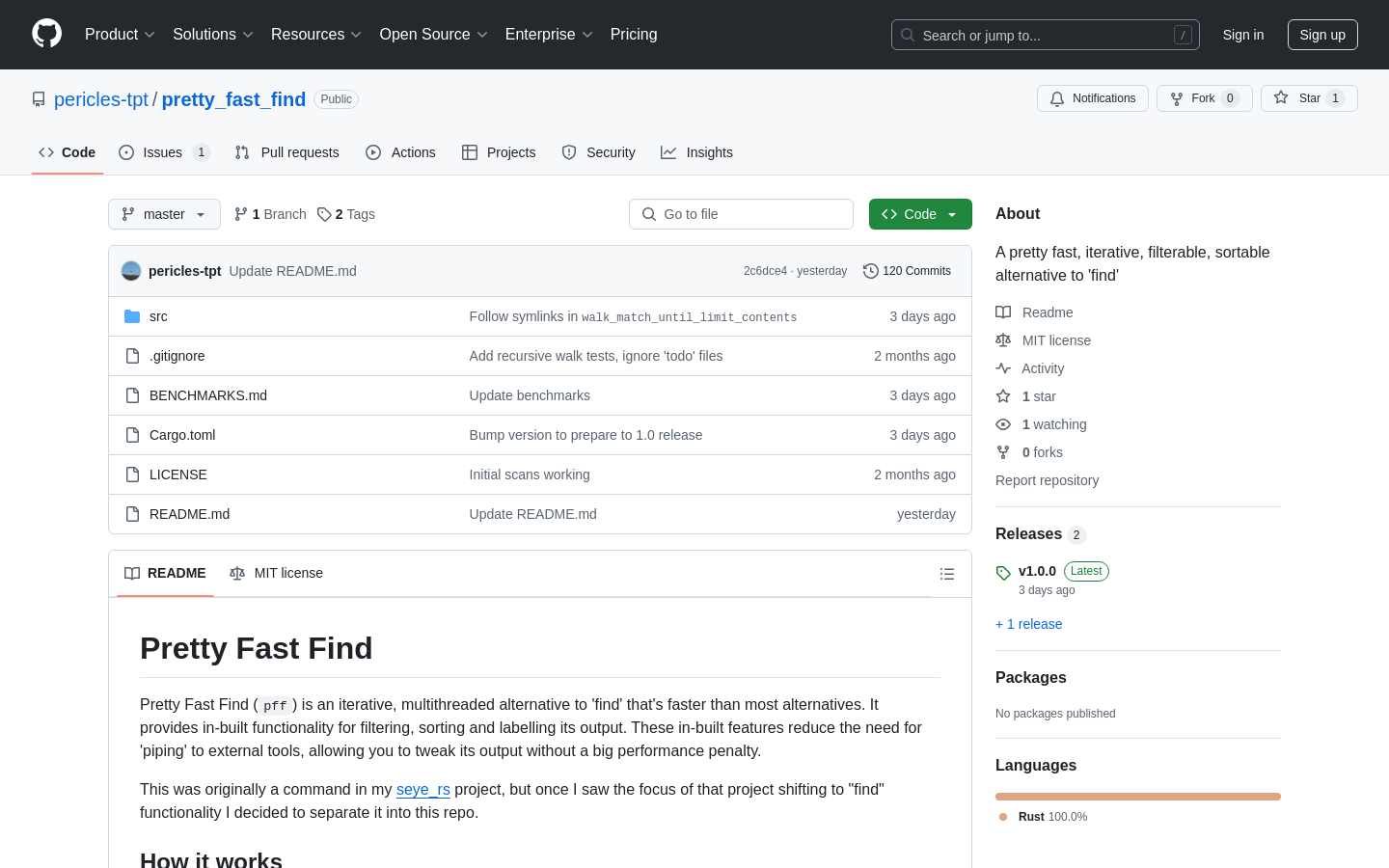
Task: Click the Sign up button
Action: pyautogui.click(x=1322, y=35)
